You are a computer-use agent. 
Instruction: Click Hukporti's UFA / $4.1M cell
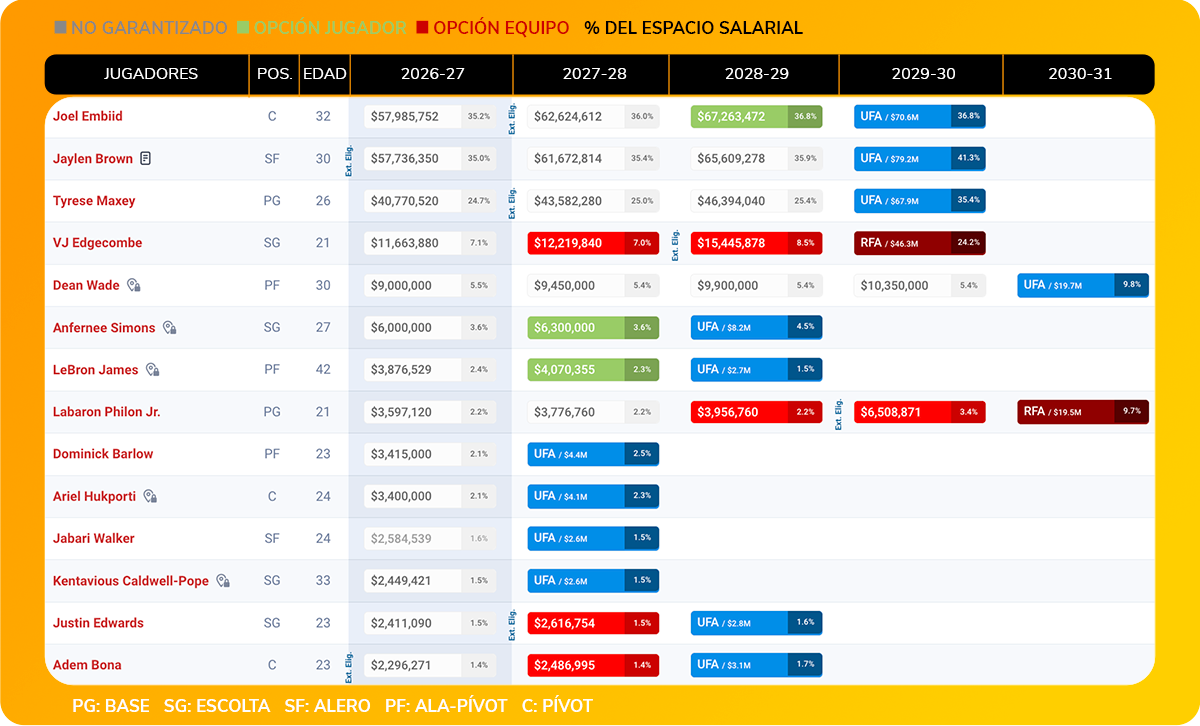pos(593,496)
